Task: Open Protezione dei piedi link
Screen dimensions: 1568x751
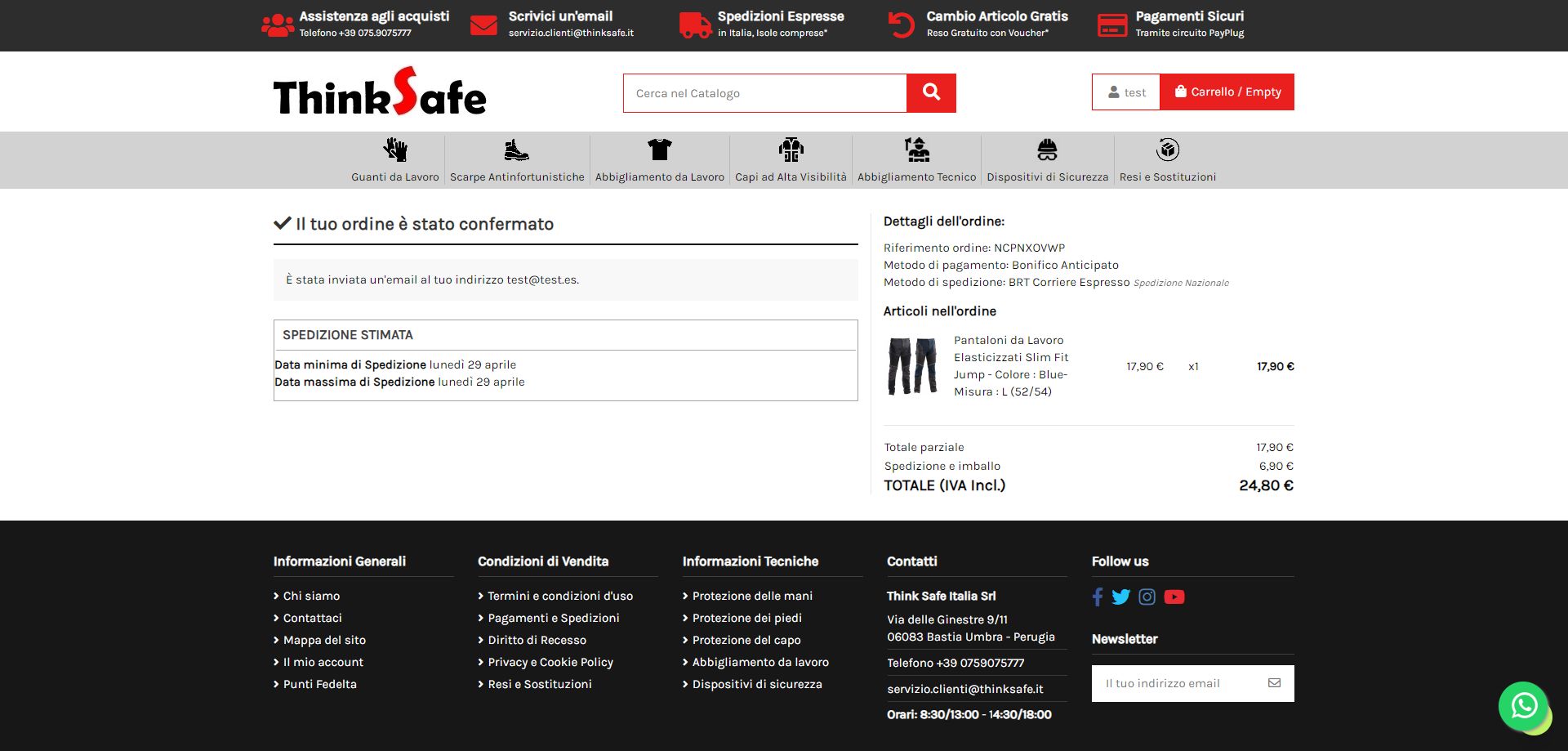Action: (747, 618)
